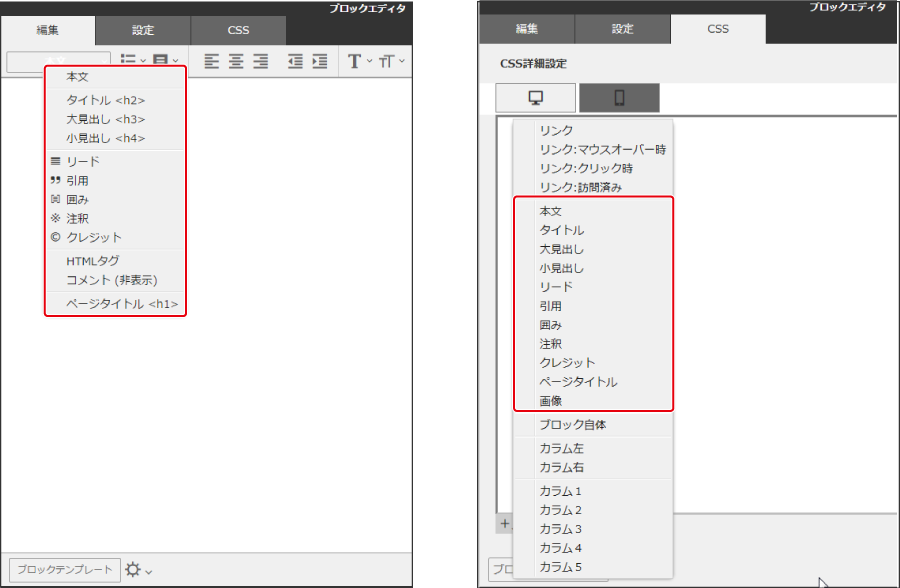Select 注釈 with asterisk icon
This screenshot has width=900, height=588.
coord(115,219)
